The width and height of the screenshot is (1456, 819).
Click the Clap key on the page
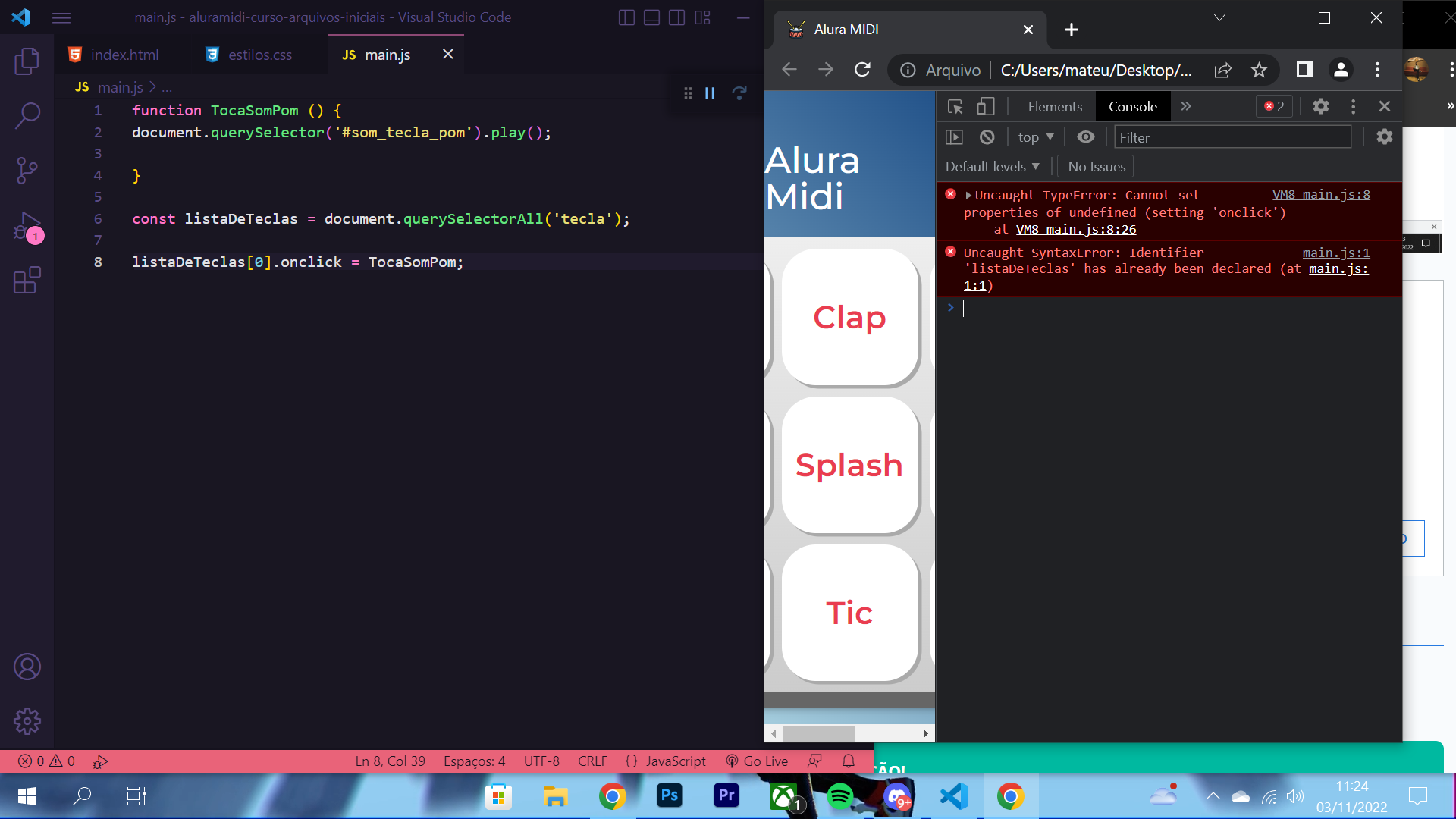[x=849, y=318]
